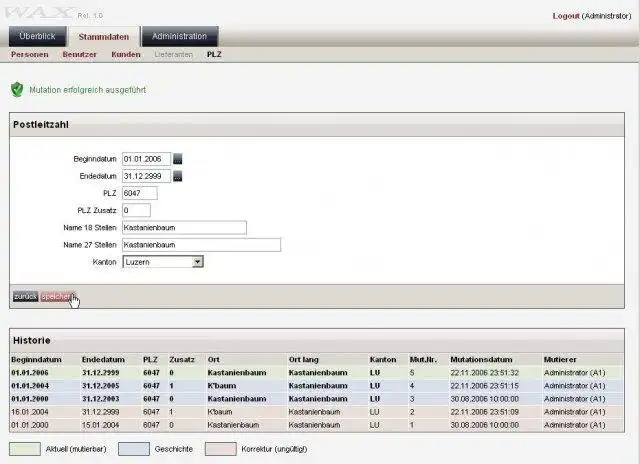Click the Logout link
The image size is (640, 464).
pyautogui.click(x=566, y=16)
